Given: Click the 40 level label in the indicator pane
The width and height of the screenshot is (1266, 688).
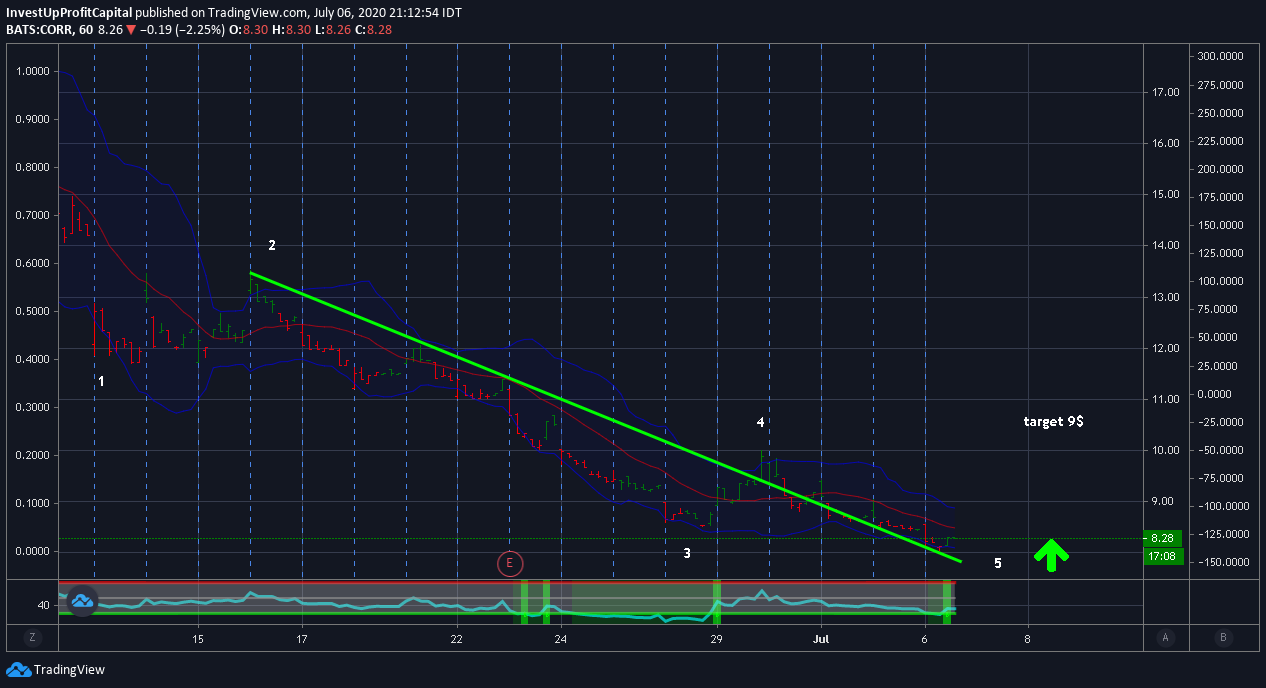Looking at the screenshot, I should (x=43, y=605).
